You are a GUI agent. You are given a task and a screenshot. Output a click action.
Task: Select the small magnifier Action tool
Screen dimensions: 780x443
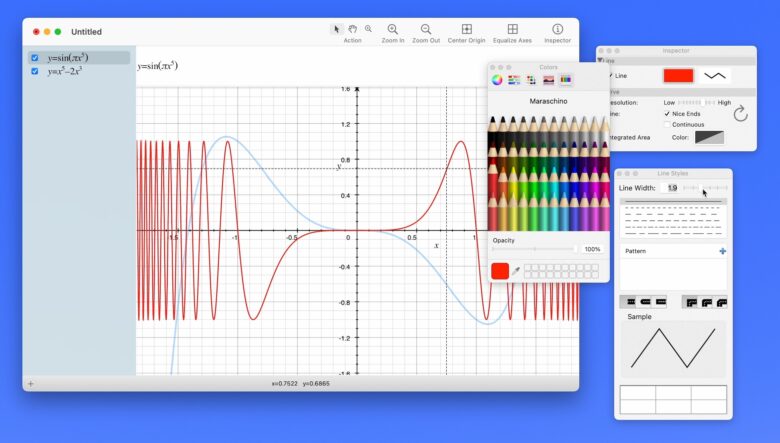pyautogui.click(x=368, y=29)
